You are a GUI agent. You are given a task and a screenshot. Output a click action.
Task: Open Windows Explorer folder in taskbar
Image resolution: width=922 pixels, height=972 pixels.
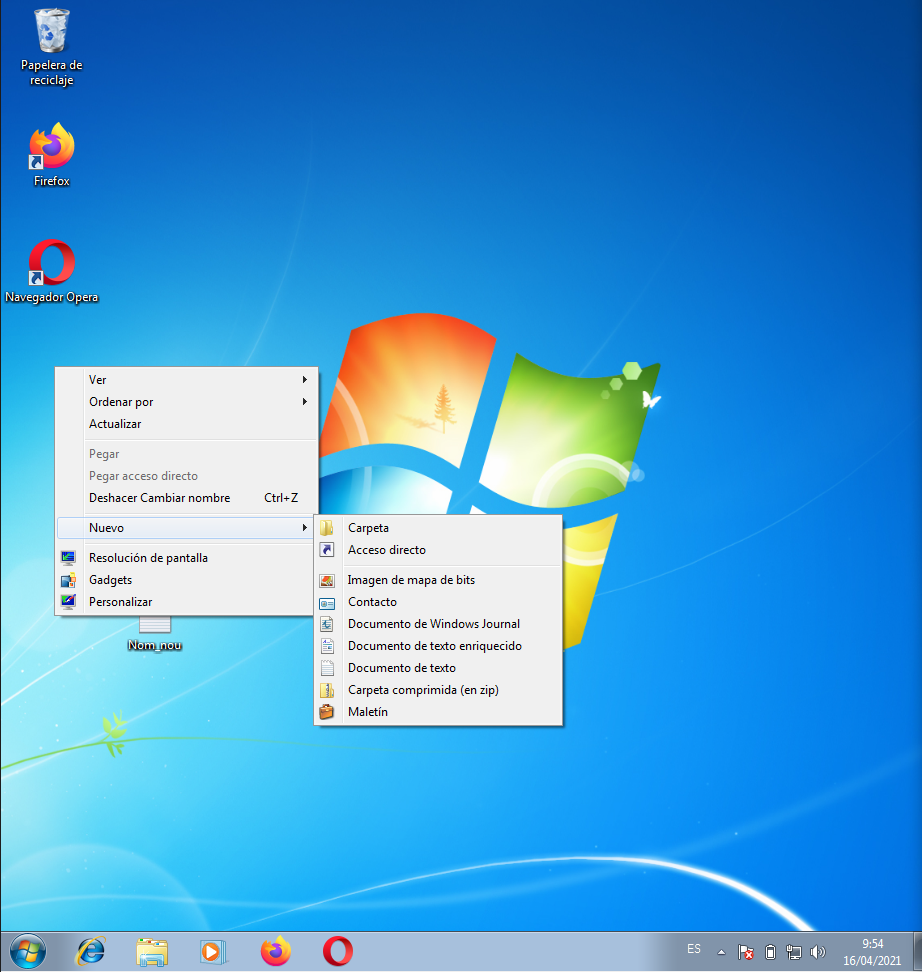click(152, 952)
